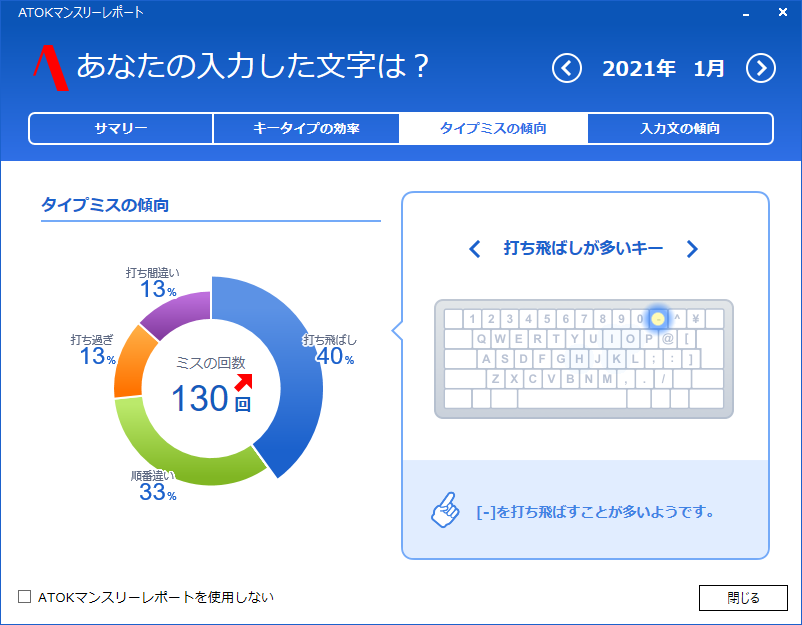Click the A key on keyboard diagram
This screenshot has height=625, width=802.
click(486, 359)
